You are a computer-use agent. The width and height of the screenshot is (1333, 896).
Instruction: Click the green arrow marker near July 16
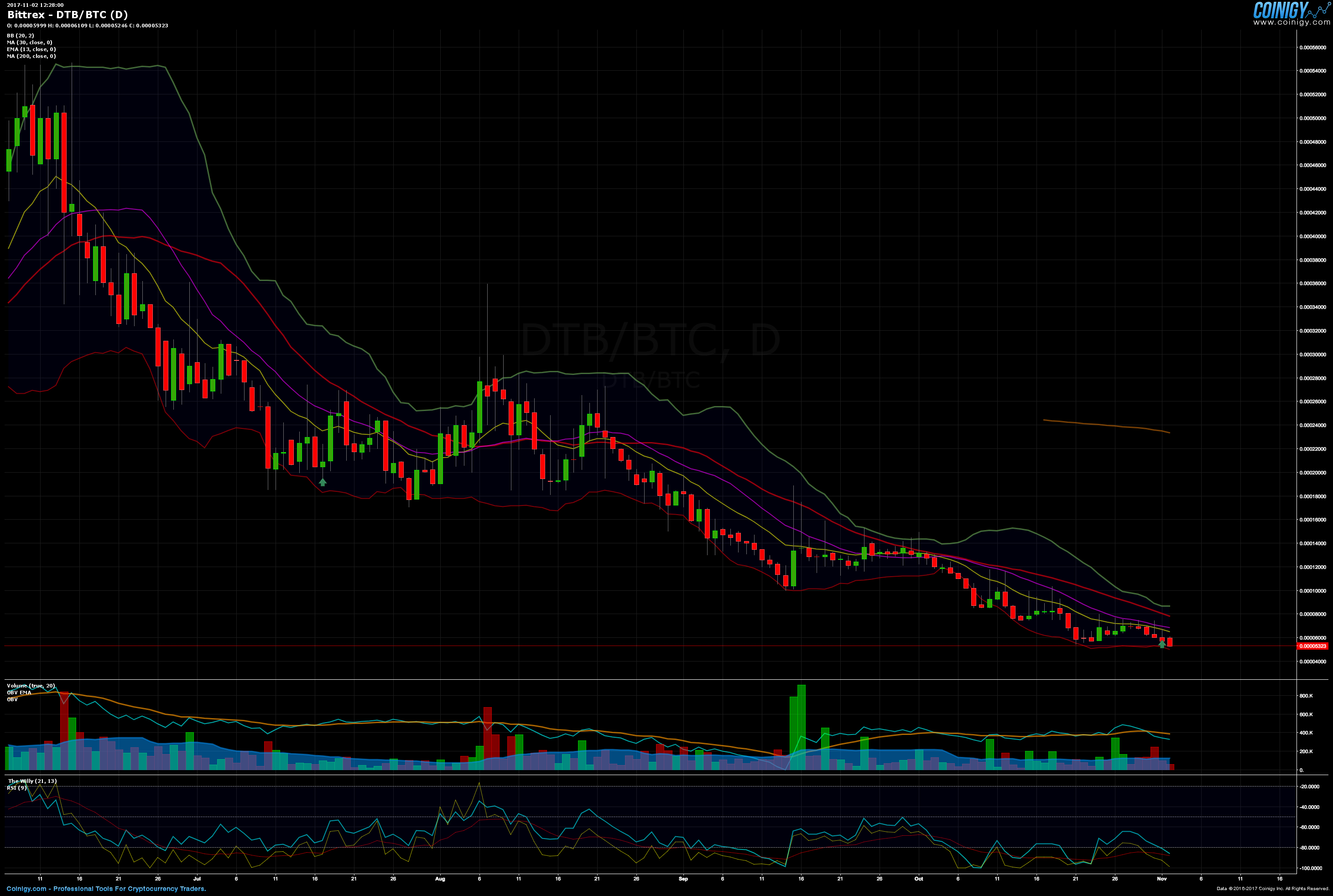click(322, 482)
